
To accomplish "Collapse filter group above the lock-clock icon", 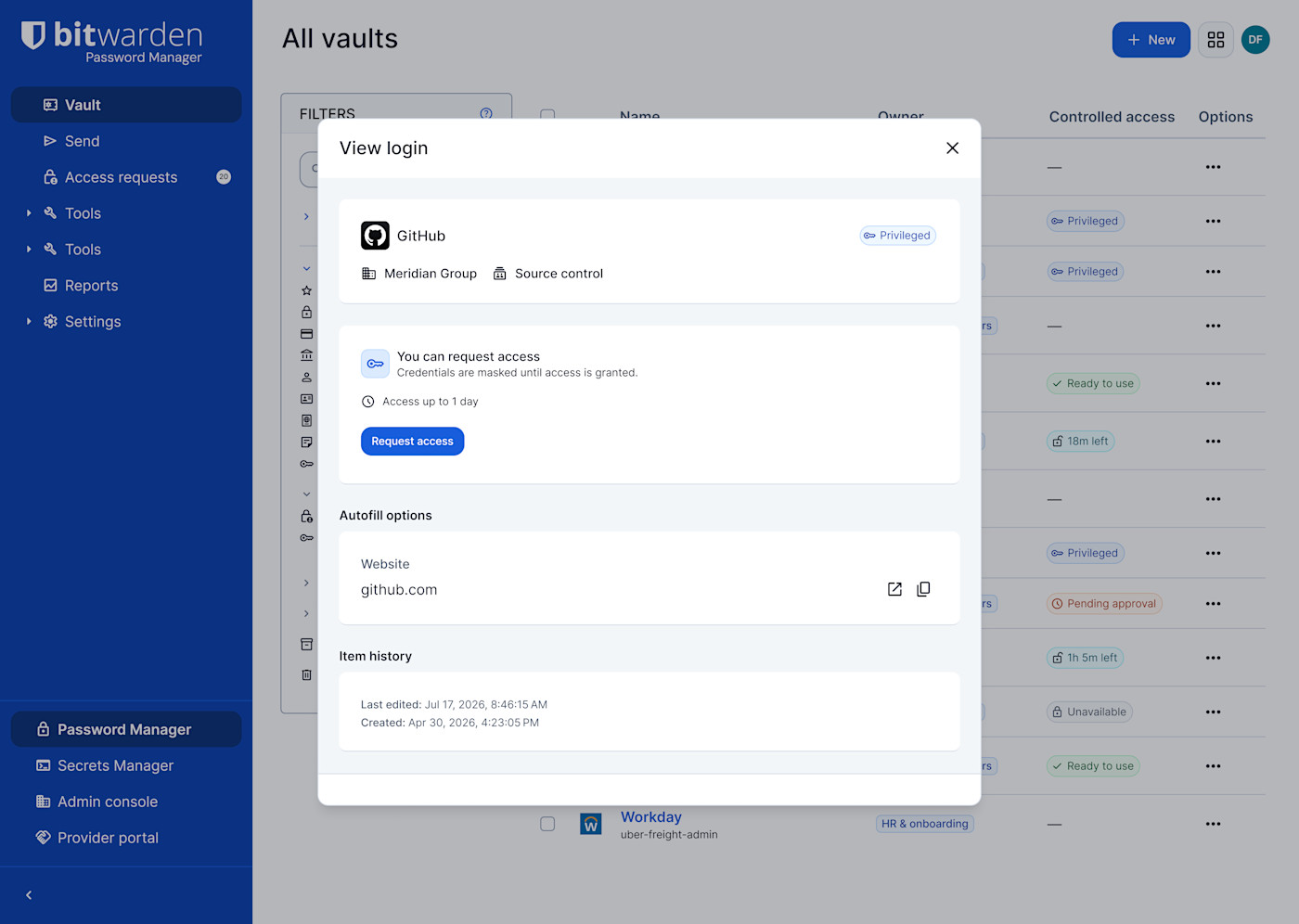I will [x=306, y=494].
